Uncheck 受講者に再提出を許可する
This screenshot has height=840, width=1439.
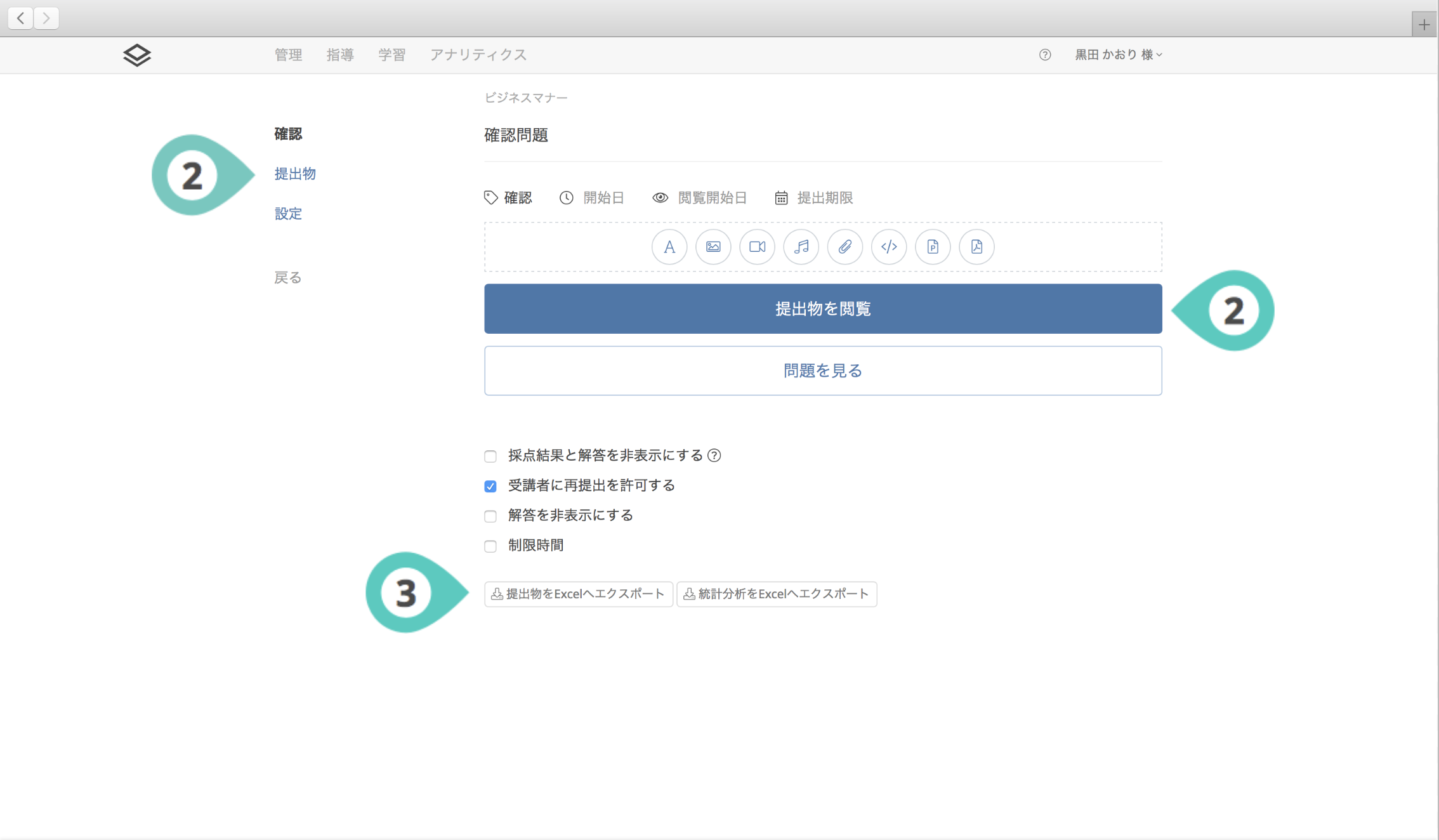click(x=490, y=486)
